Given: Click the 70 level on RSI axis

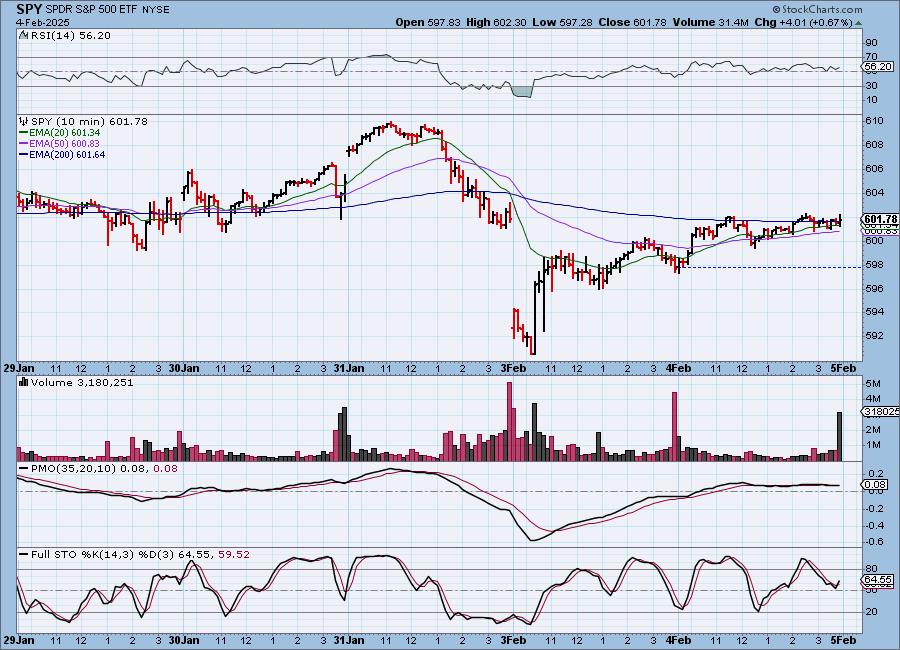Looking at the screenshot, I should pyautogui.click(x=871, y=56).
